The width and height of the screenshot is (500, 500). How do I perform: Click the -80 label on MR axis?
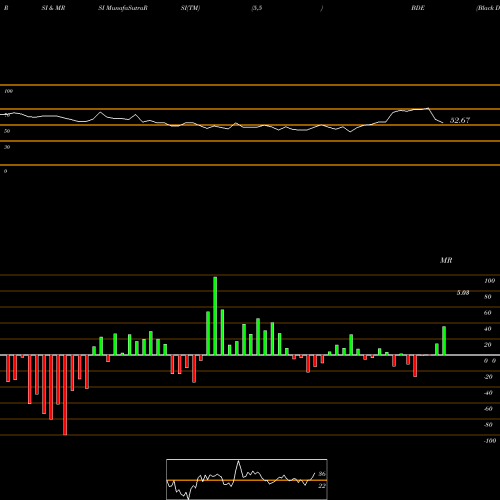pos(488,425)
